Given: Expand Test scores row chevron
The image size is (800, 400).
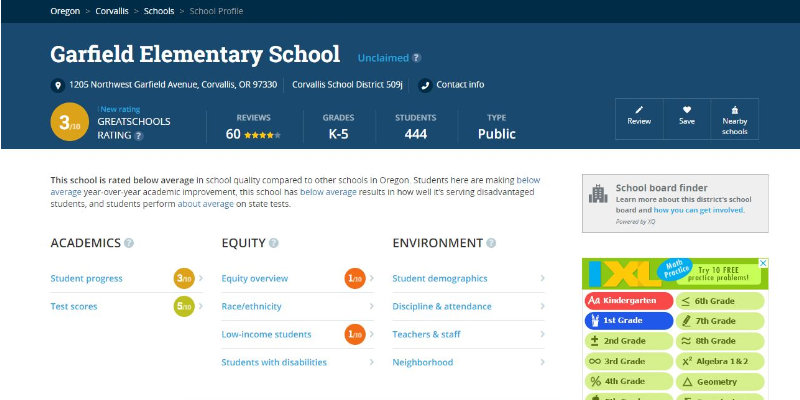Looking at the screenshot, I should click(x=201, y=307).
